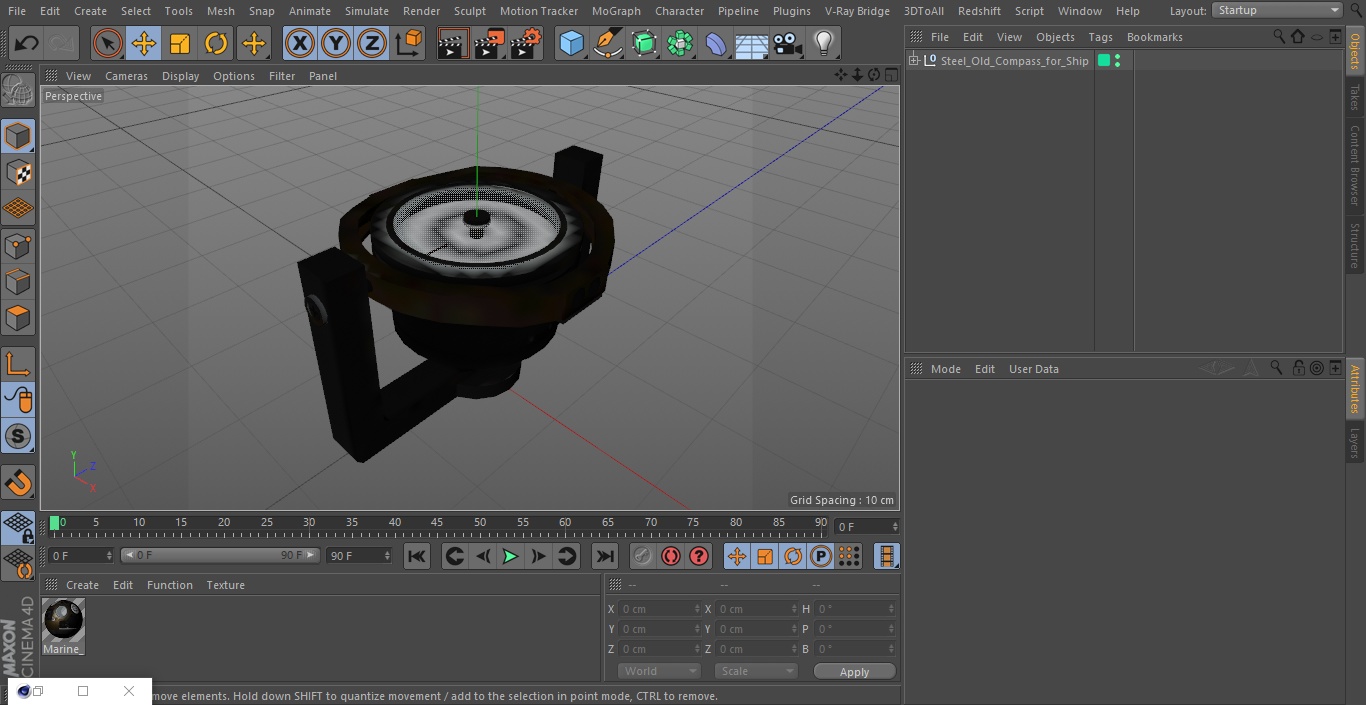Switch to Points mode
This screenshot has width=1366, height=705.
click(18, 245)
